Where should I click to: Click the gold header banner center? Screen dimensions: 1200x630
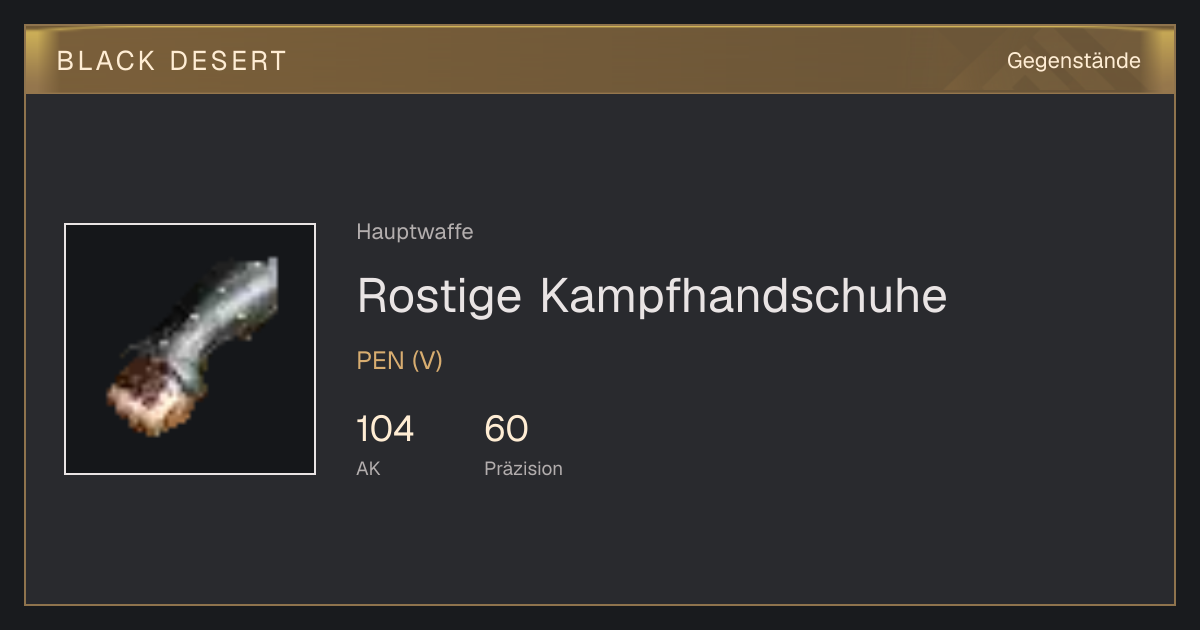click(x=600, y=60)
